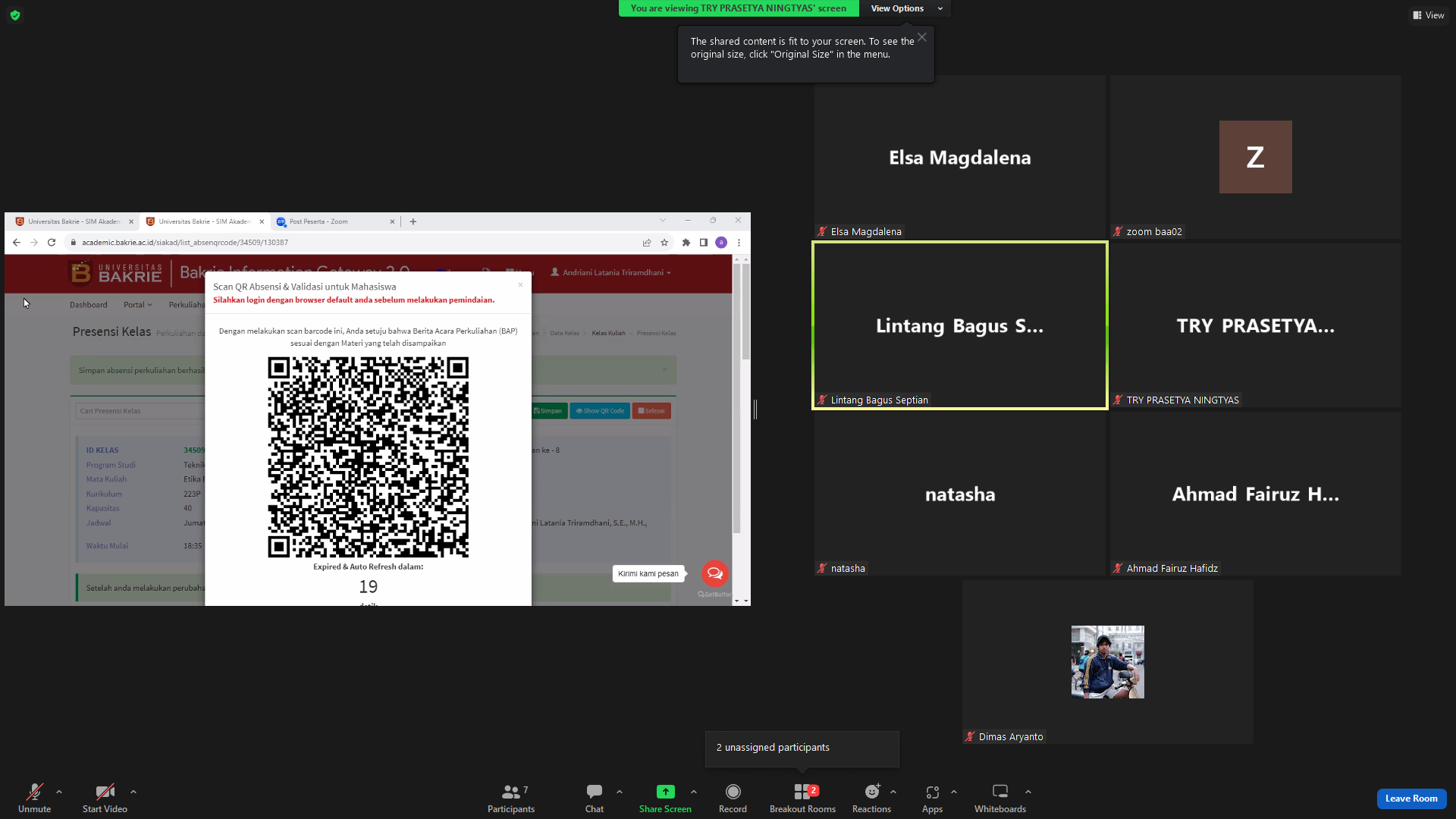Click the green Simpan button
Image resolution: width=1456 pixels, height=819 pixels.
(548, 411)
